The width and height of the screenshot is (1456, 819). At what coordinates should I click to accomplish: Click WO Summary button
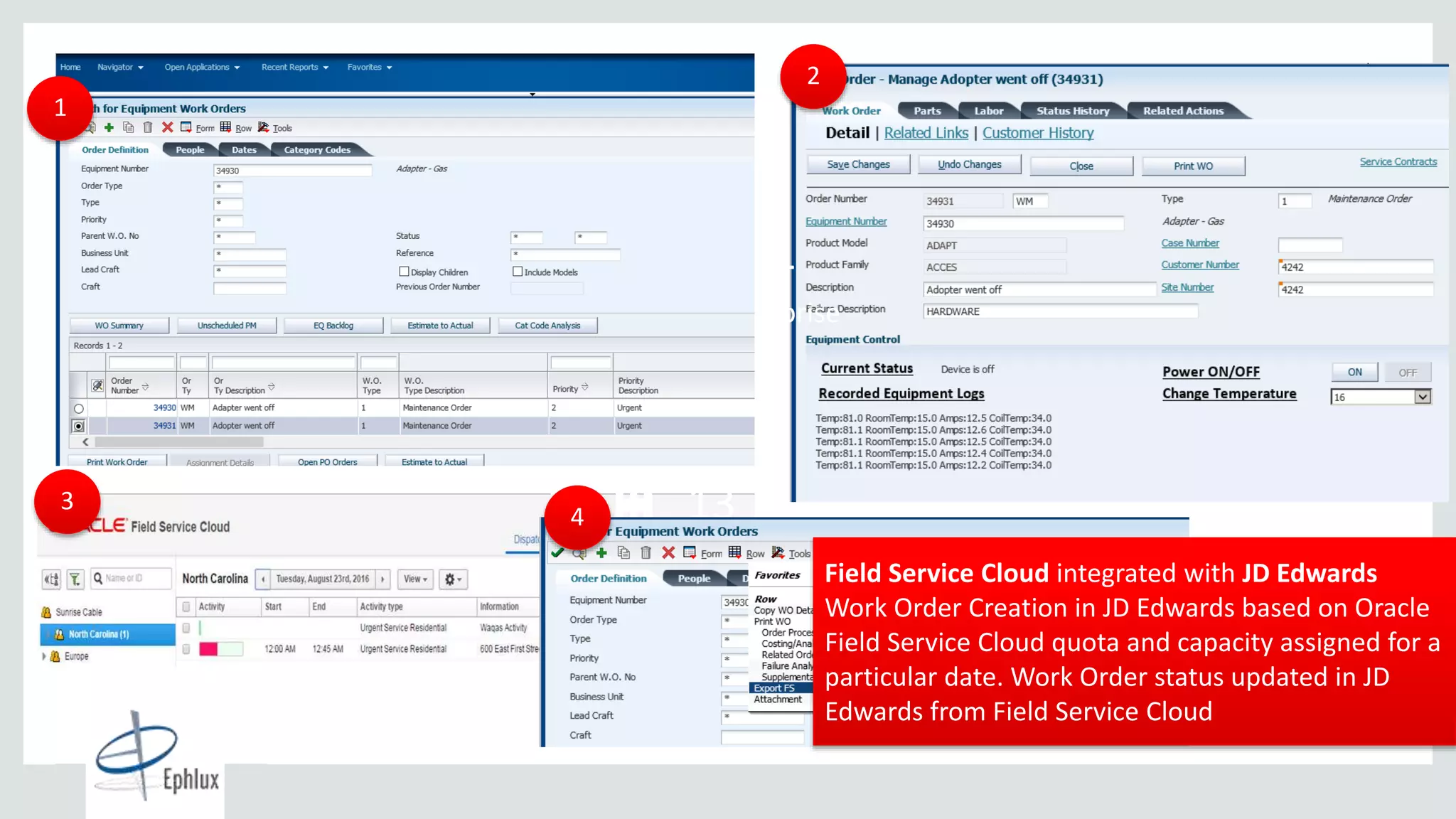coord(119,326)
